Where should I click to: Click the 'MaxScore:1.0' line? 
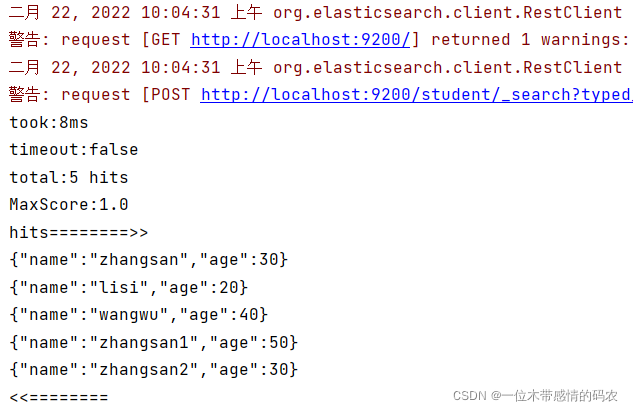(69, 205)
